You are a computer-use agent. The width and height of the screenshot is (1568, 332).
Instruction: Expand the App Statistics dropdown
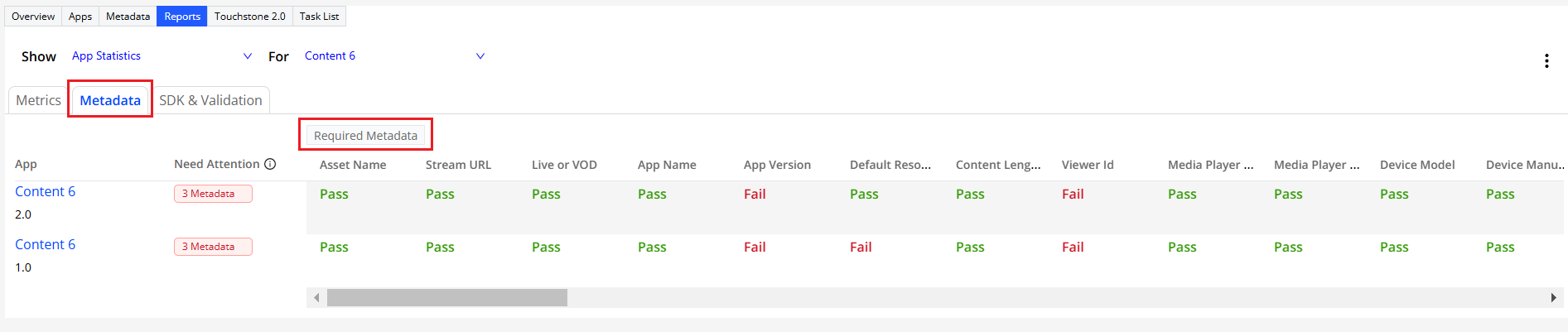pos(247,55)
